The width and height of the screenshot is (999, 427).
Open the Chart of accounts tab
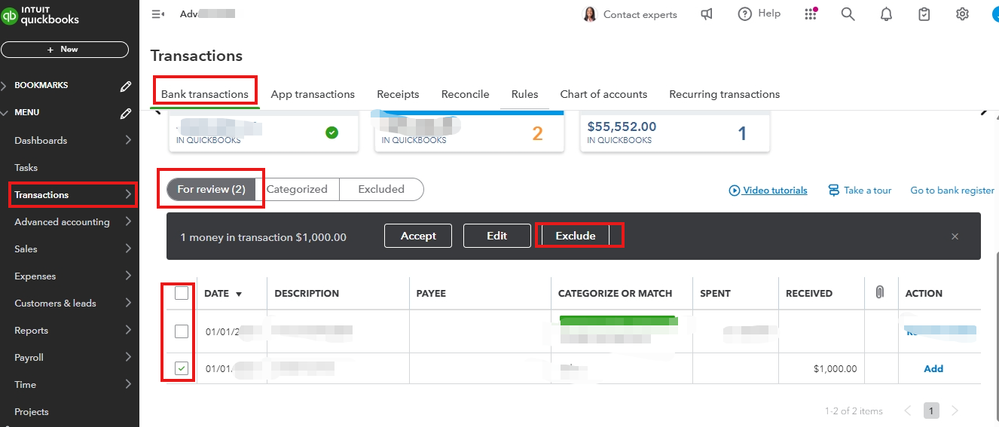(603, 94)
